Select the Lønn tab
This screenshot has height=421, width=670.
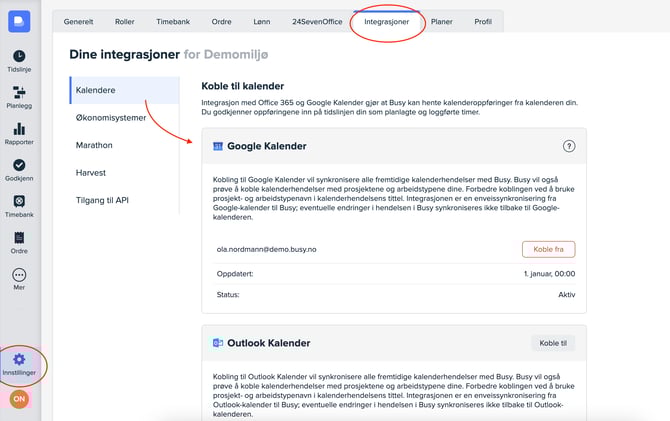[263, 20]
